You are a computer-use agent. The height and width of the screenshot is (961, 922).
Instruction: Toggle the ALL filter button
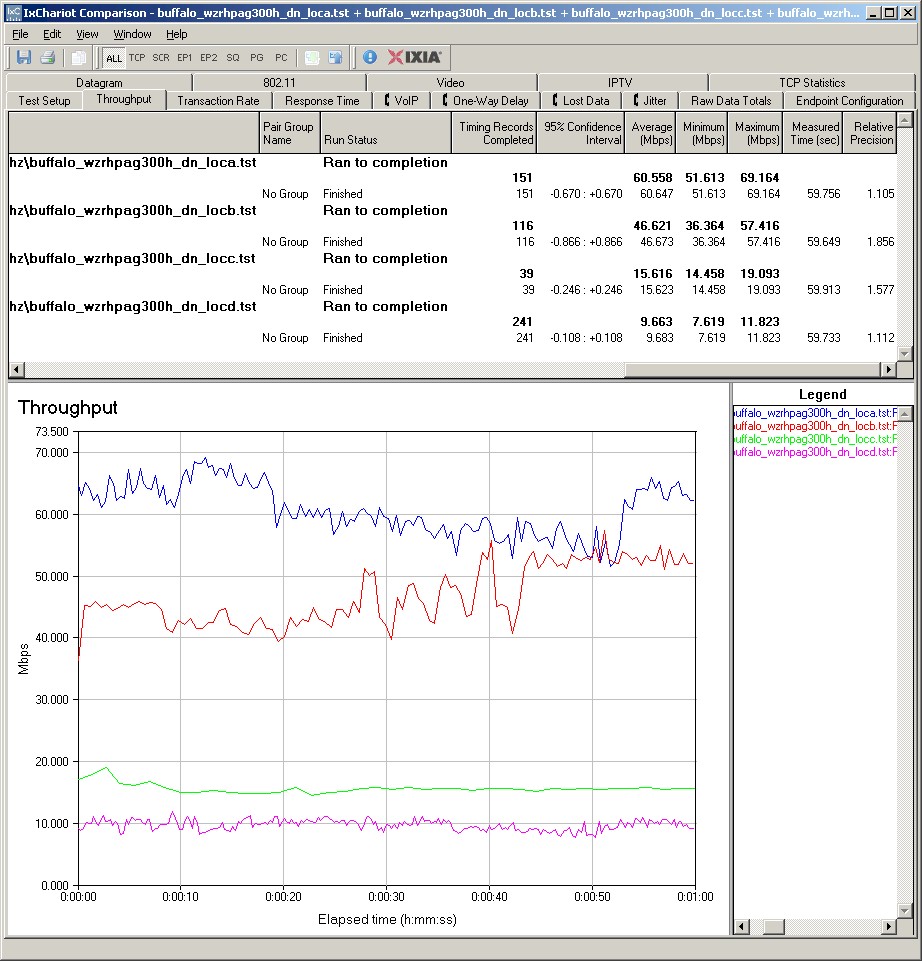pos(113,58)
